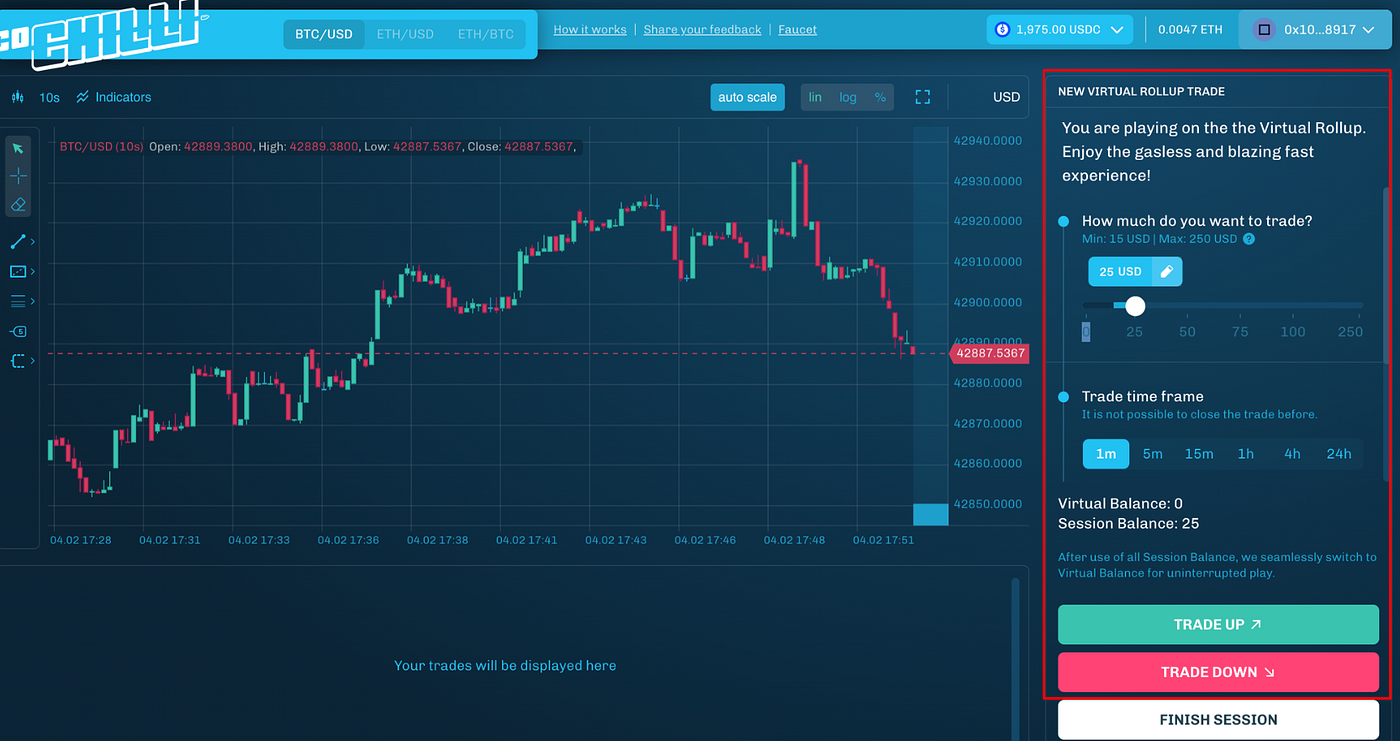Open the Indicators panel

[113, 98]
